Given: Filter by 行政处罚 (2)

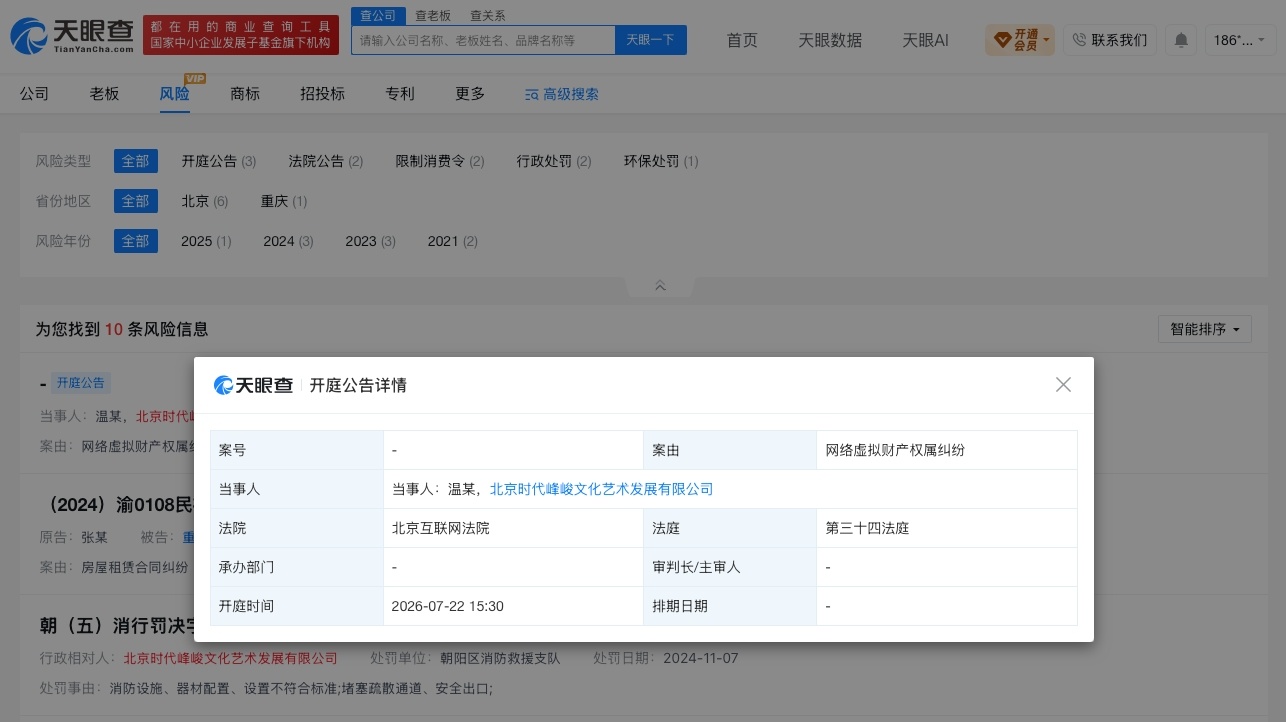Looking at the screenshot, I should [554, 161].
